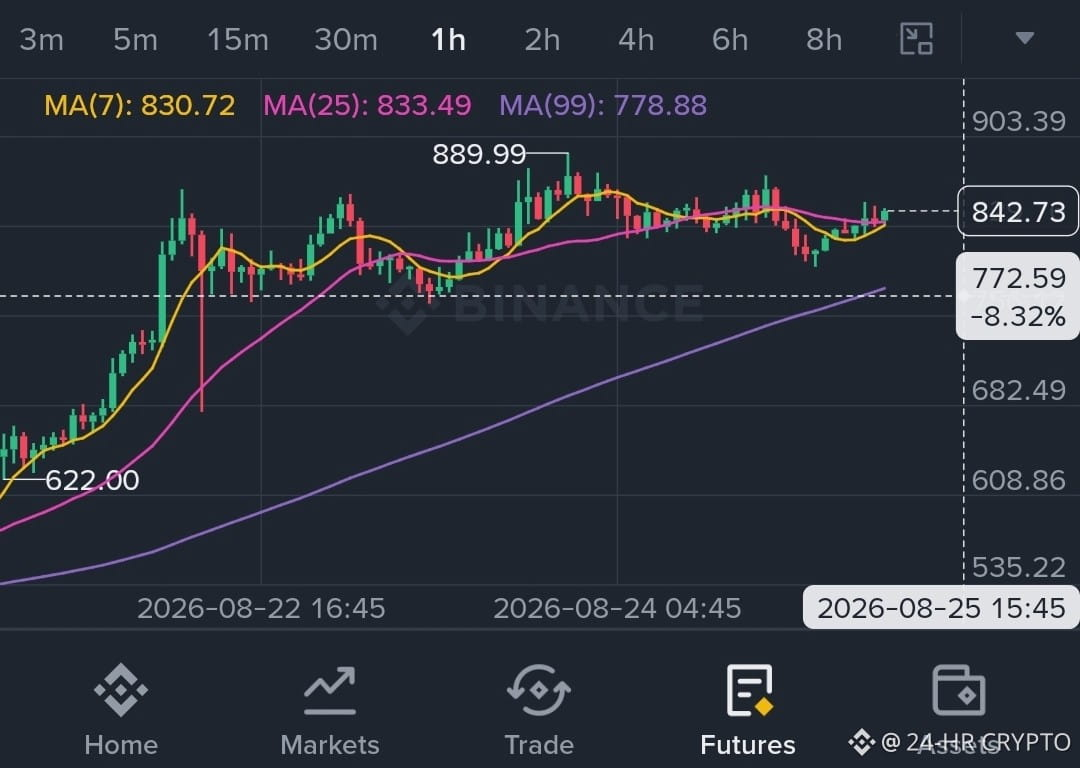Tap the MA(99): 778.88 indicator label
Viewport: 1080px width, 768px height.
click(x=603, y=105)
